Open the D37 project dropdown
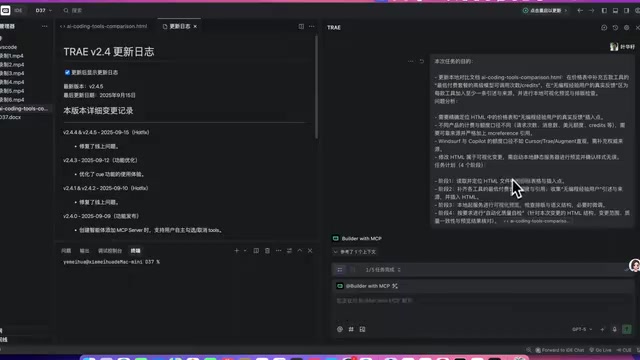The height and width of the screenshot is (360, 640). pyautogui.click(x=43, y=10)
